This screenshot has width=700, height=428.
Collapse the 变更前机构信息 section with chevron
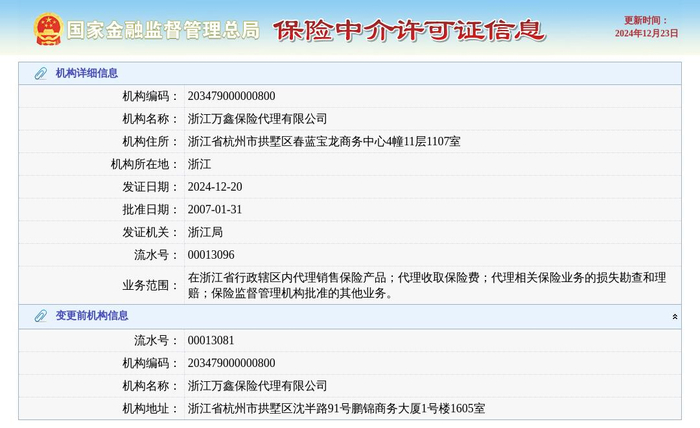point(675,316)
